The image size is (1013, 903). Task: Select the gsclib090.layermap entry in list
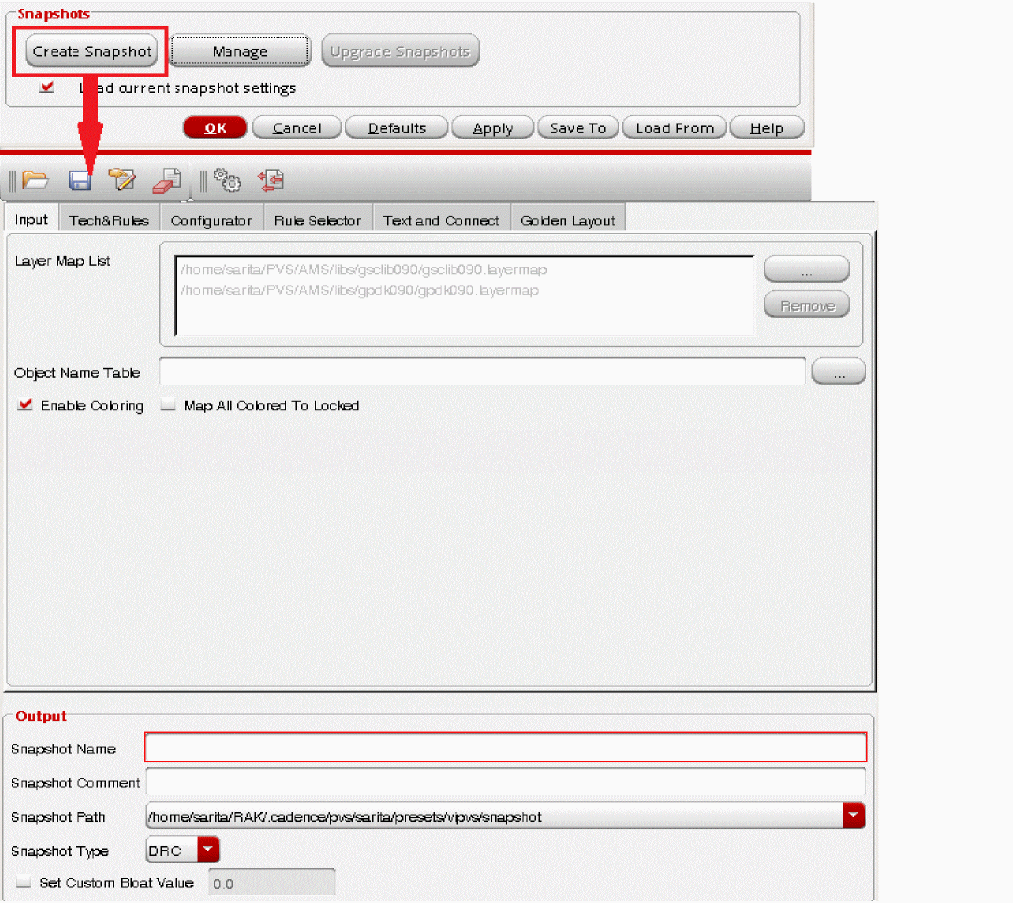364,269
